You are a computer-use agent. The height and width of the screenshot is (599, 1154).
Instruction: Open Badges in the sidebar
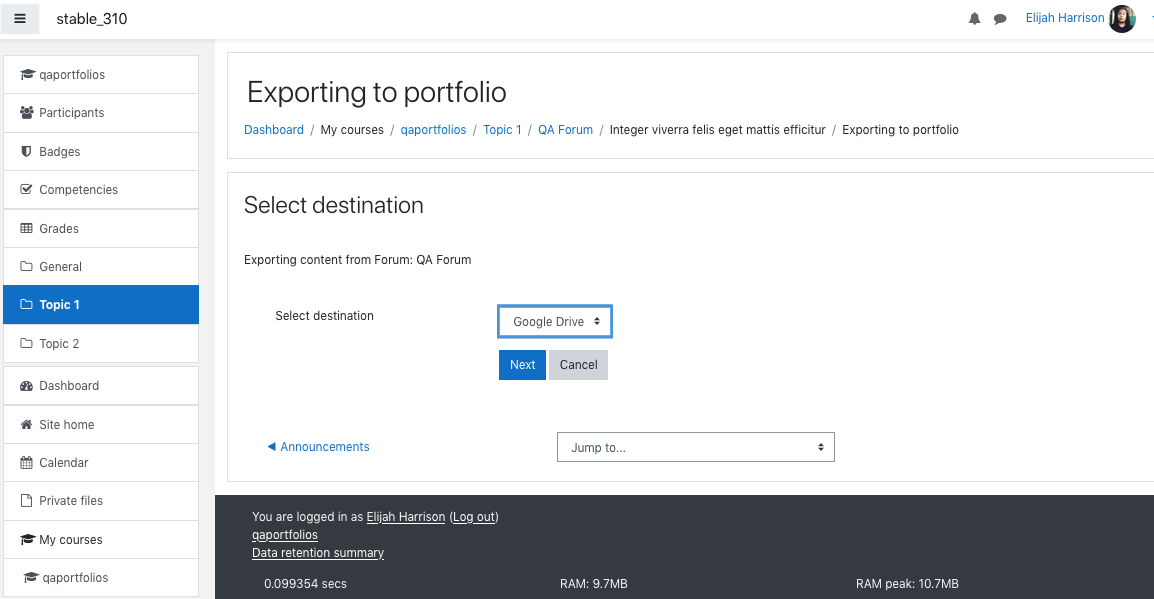(101, 152)
